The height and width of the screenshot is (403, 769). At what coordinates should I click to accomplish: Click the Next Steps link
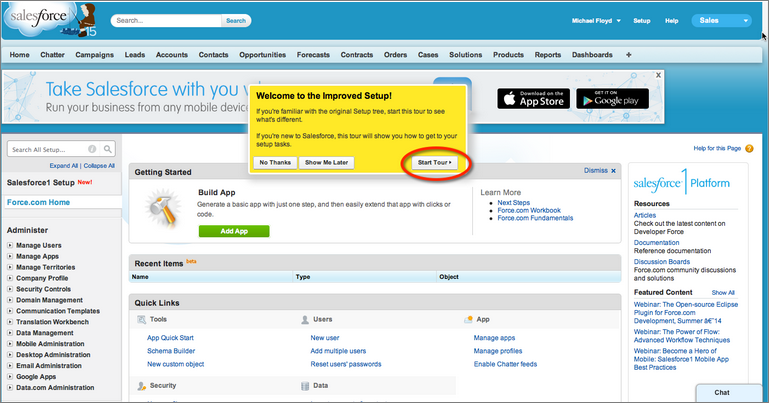pos(513,202)
